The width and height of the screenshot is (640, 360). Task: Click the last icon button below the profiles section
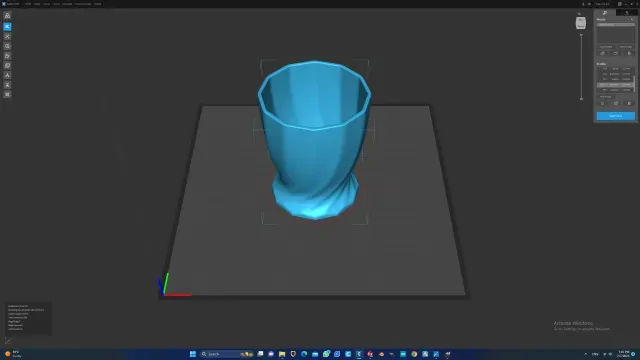point(629,103)
